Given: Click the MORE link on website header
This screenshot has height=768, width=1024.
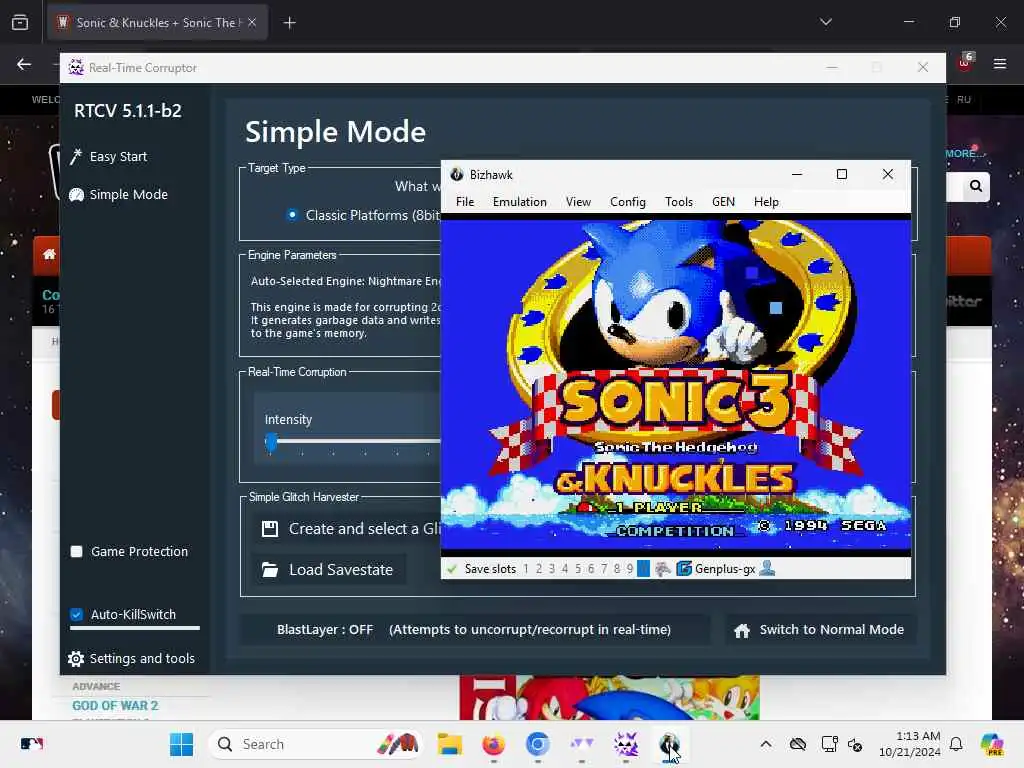Looking at the screenshot, I should click(x=963, y=153).
